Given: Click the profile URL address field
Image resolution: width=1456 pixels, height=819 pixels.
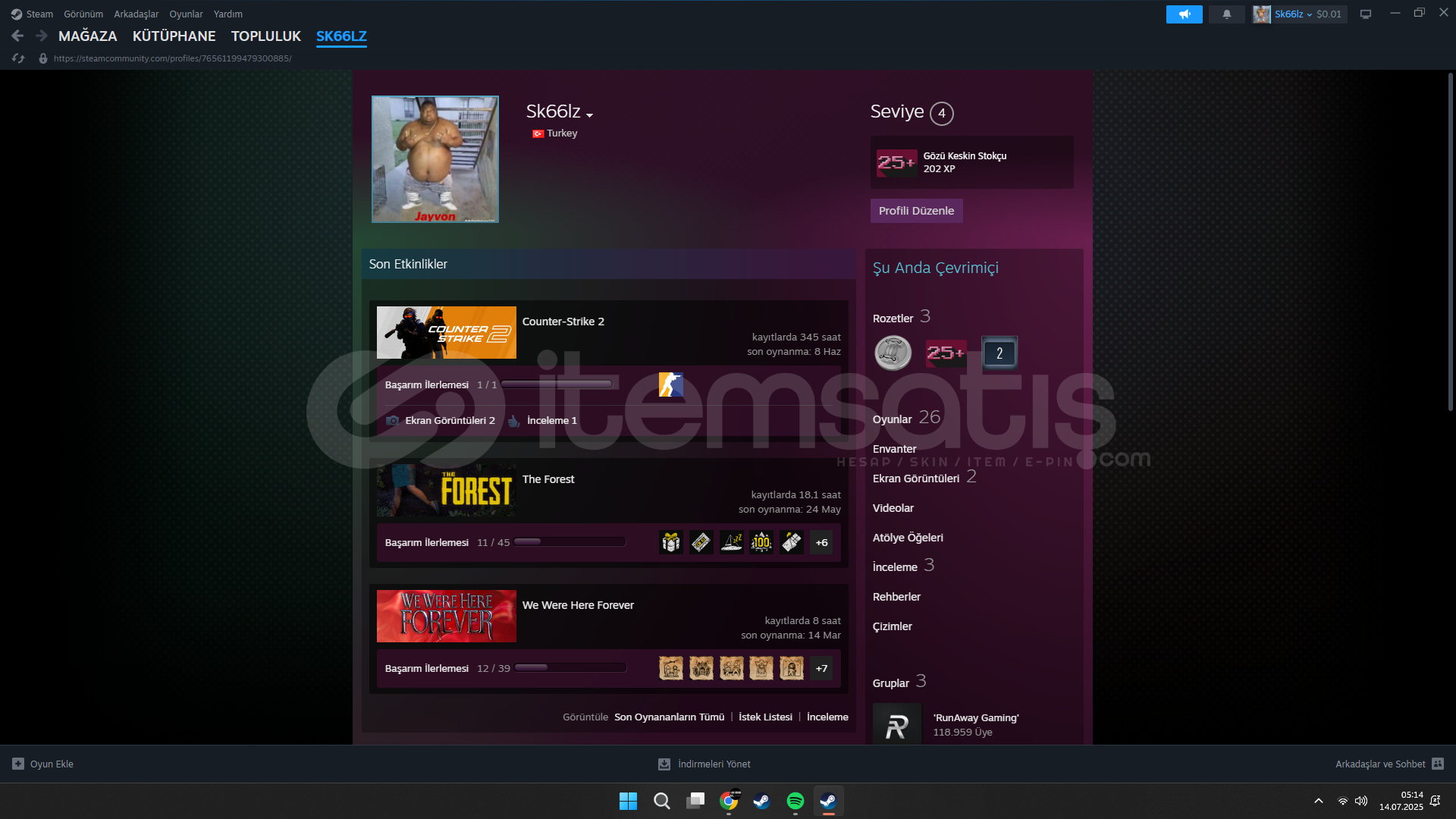Looking at the screenshot, I should tap(173, 58).
